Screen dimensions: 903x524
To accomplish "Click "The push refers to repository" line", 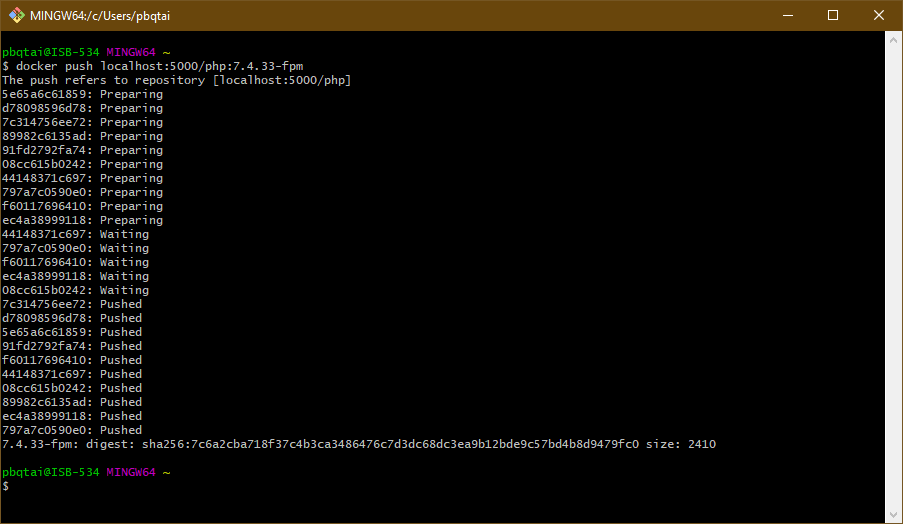I will point(176,80).
